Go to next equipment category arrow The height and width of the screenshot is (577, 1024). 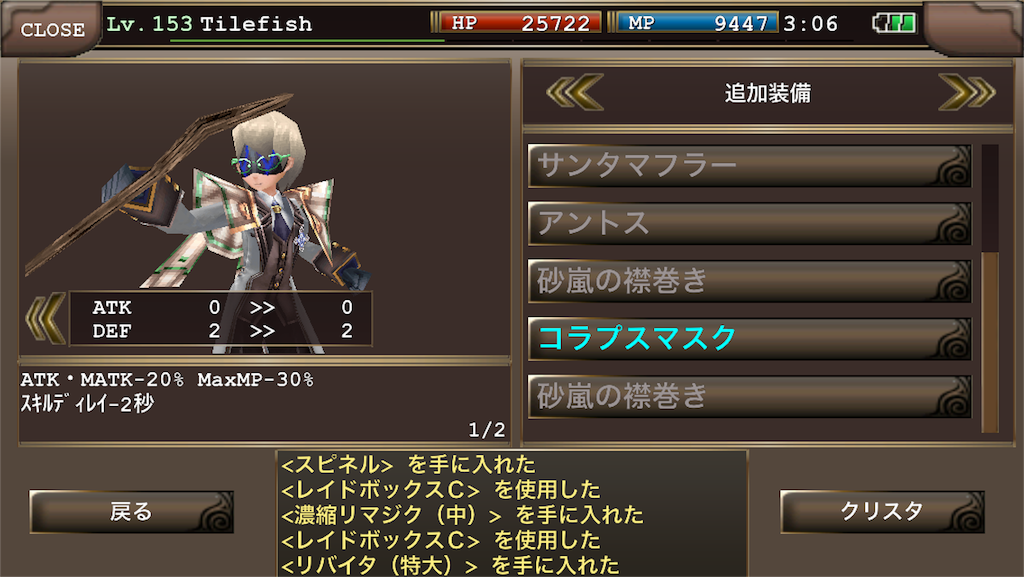pos(967,92)
